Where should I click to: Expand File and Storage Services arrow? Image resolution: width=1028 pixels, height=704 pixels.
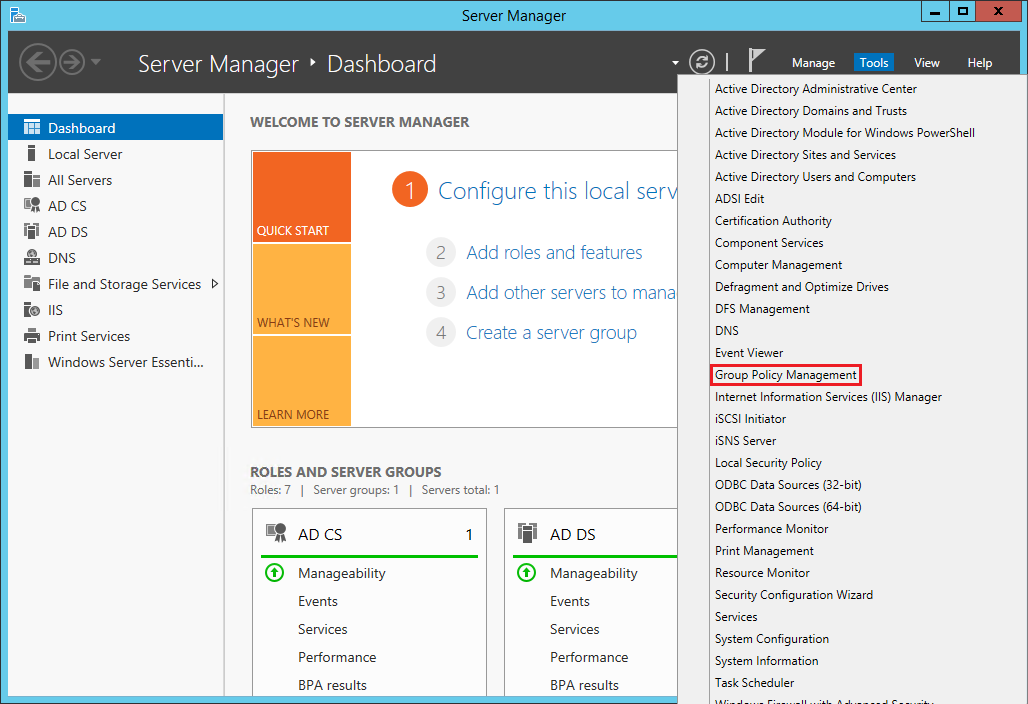point(214,284)
